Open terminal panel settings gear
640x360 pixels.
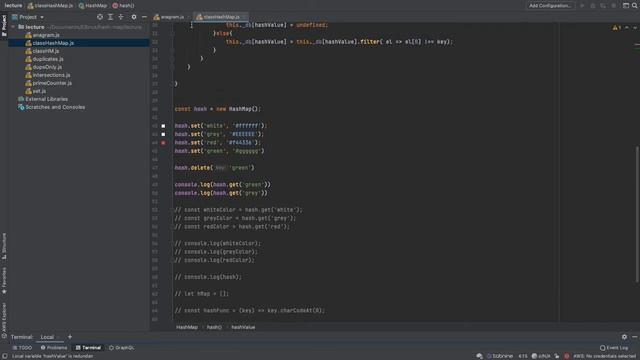(624, 337)
